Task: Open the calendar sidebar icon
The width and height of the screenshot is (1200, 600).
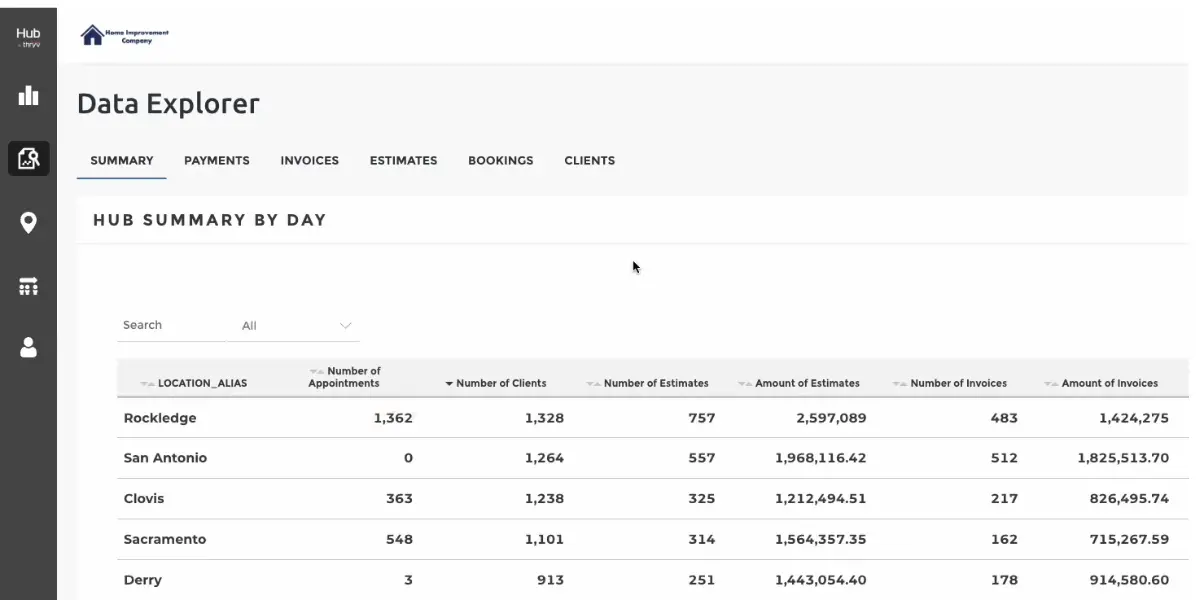Action: pos(28,286)
